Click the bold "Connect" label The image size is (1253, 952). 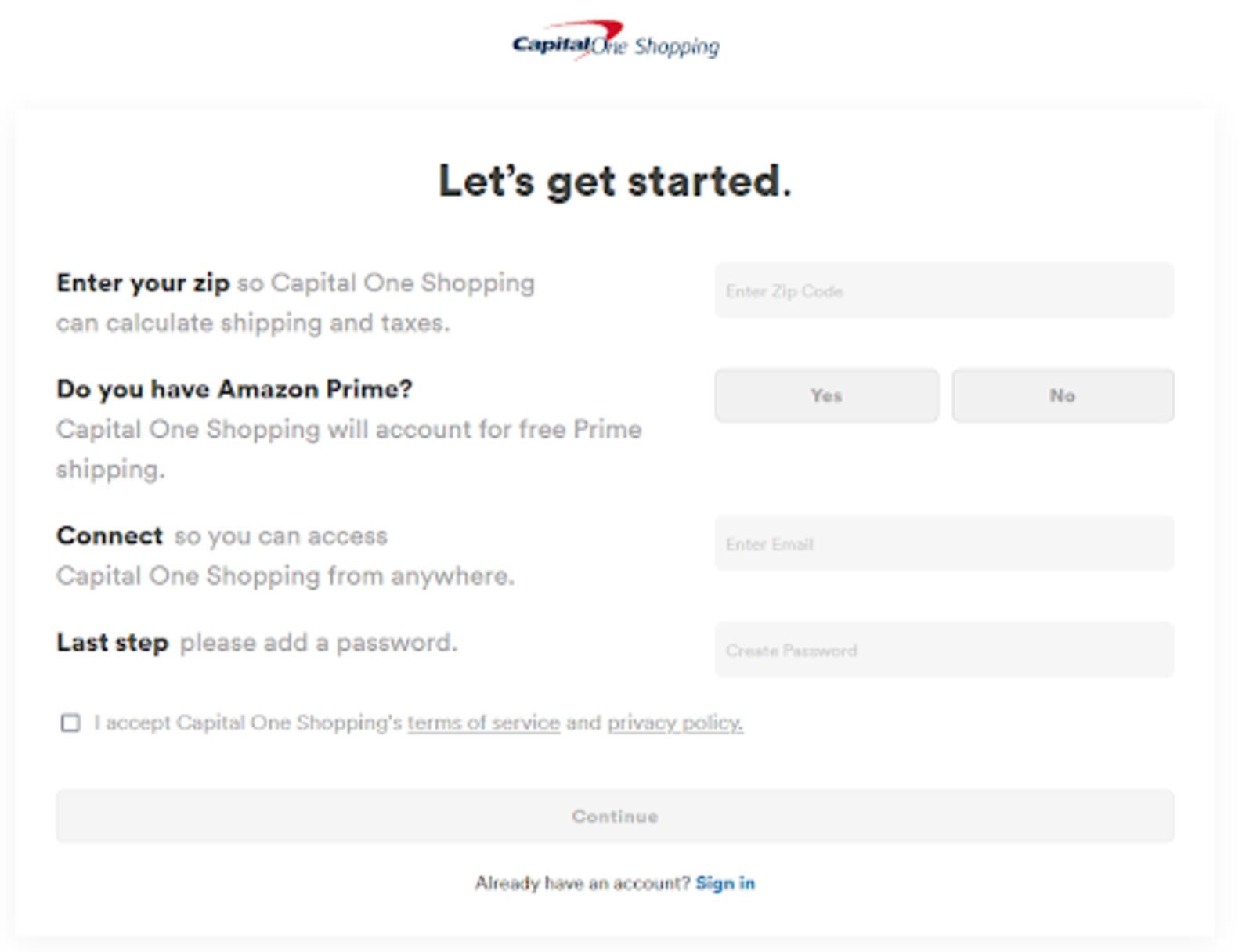coord(110,535)
